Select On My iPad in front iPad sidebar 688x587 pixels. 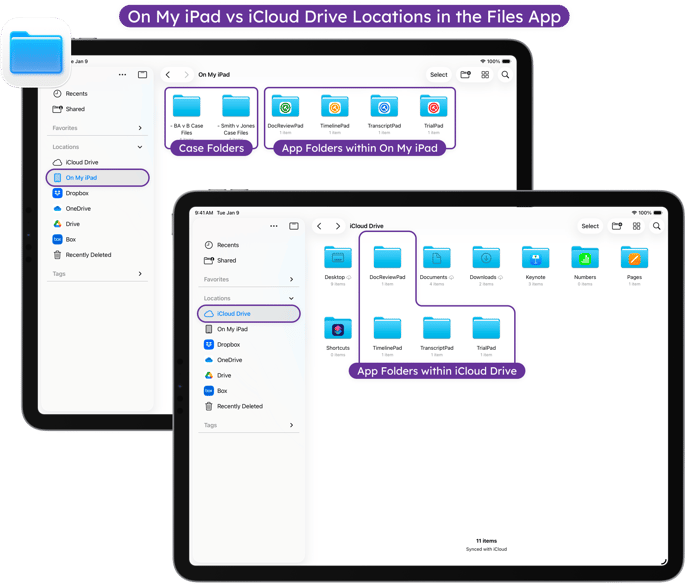tap(226, 329)
